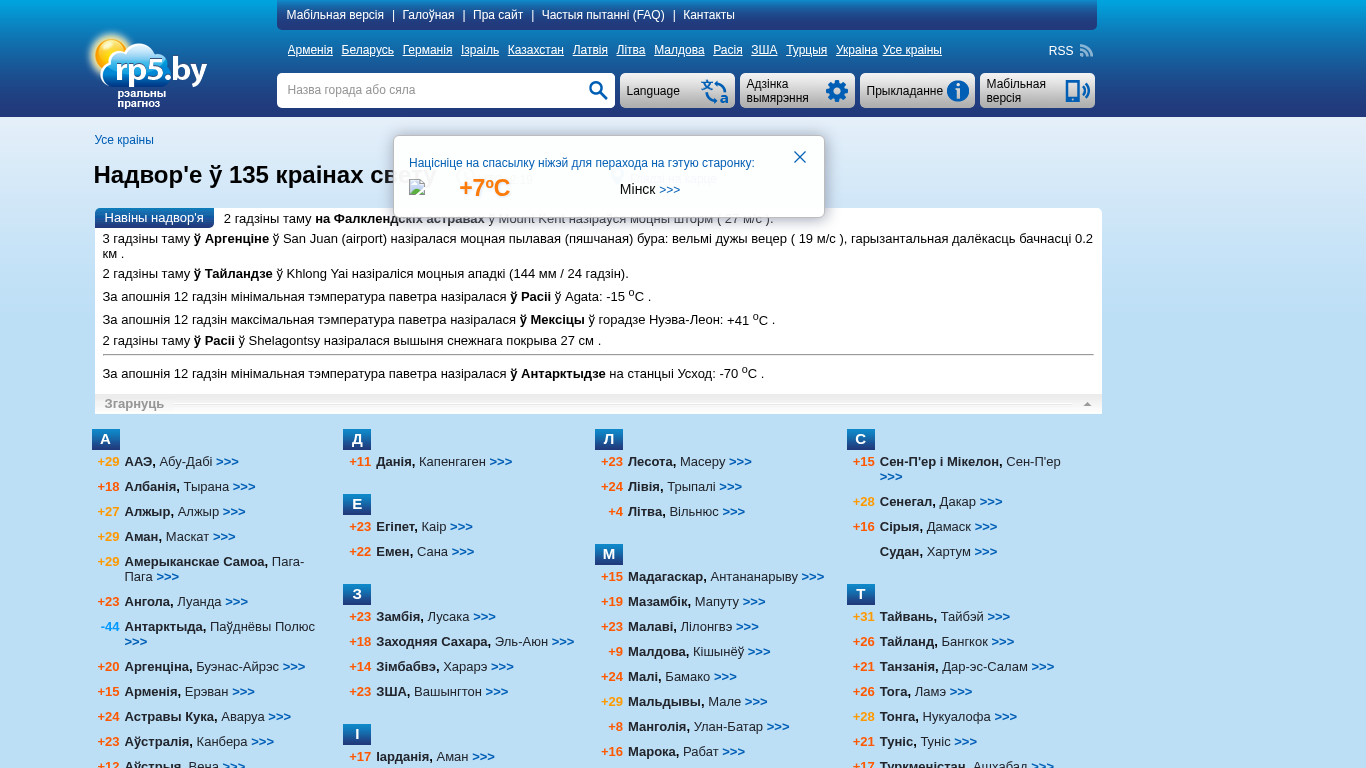Open ААЭ, Абу-Дабі forecast
The height and width of the screenshot is (768, 1366).
(x=181, y=462)
